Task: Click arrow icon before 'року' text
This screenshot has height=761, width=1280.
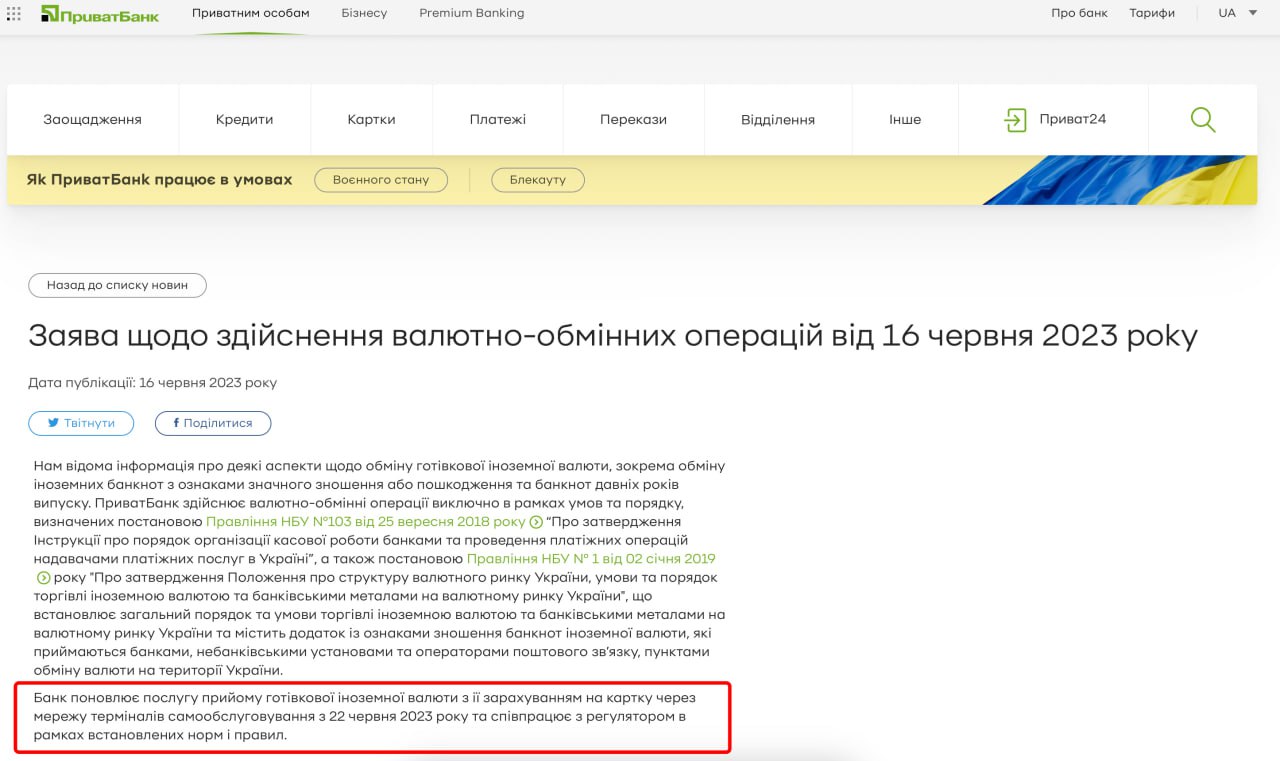Action: pyautogui.click(x=43, y=578)
